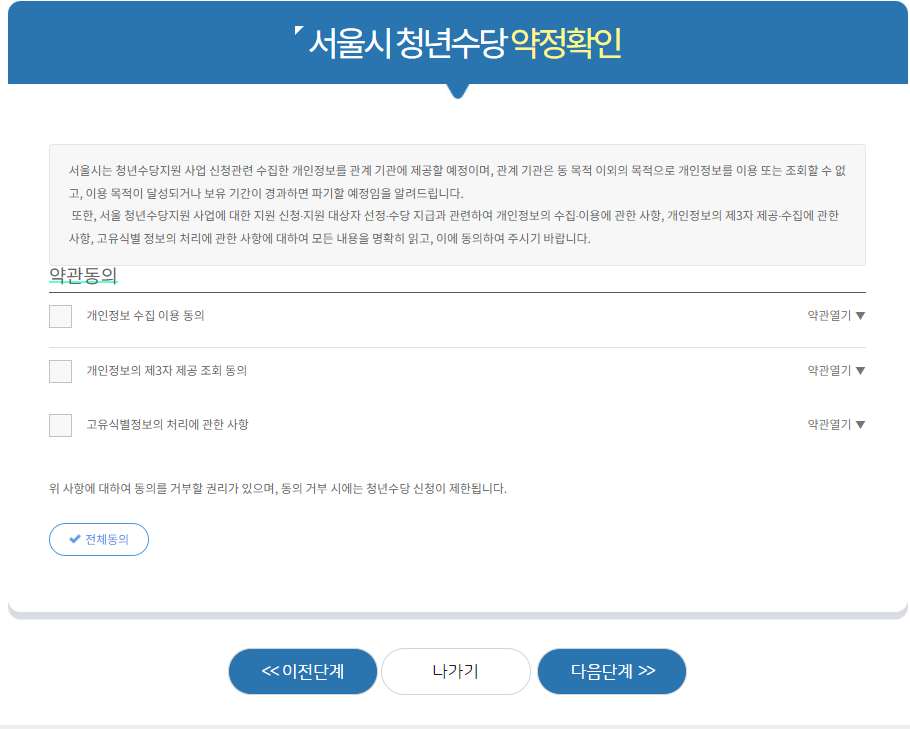Check the 개인정보 수집 이용 동의 checkbox
Image resolution: width=910 pixels, height=729 pixels.
[x=60, y=316]
